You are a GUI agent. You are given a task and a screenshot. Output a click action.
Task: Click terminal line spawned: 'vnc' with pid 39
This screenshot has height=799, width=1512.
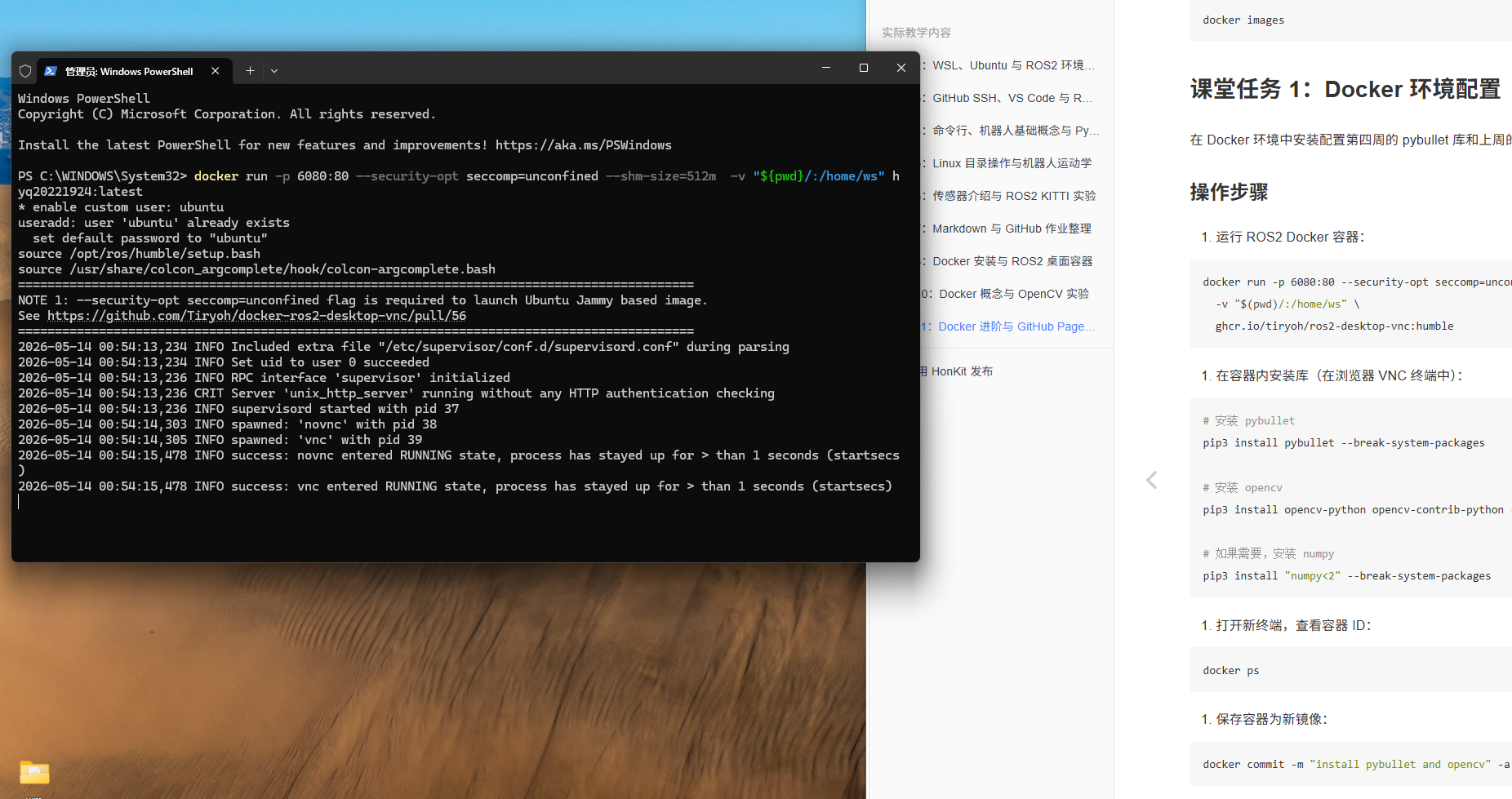tap(220, 440)
